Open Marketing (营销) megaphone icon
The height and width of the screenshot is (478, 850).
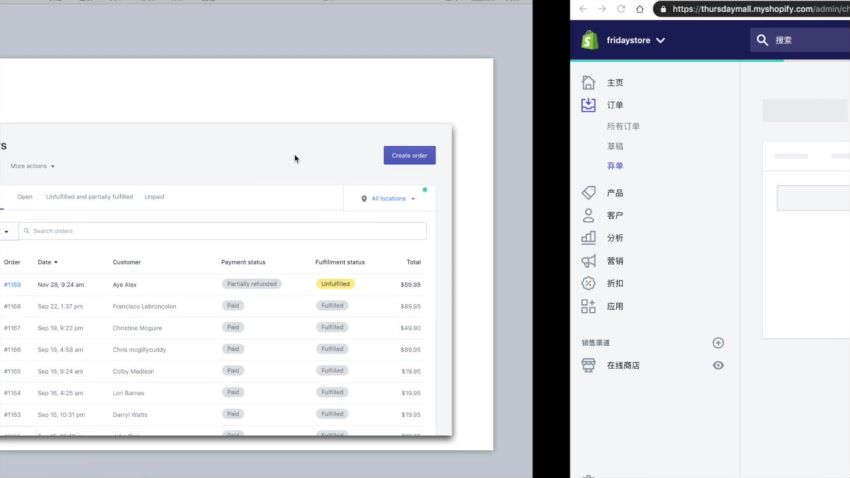pyautogui.click(x=588, y=261)
